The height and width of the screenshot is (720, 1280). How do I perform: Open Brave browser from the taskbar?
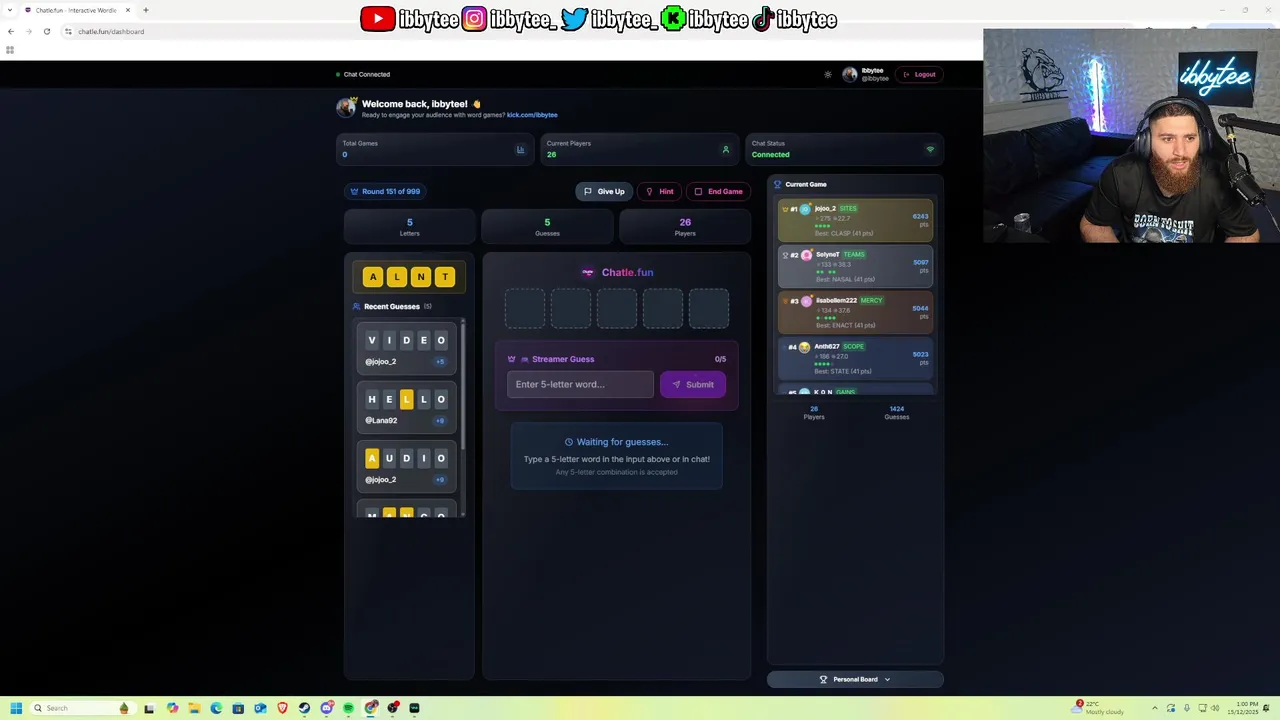[282, 708]
